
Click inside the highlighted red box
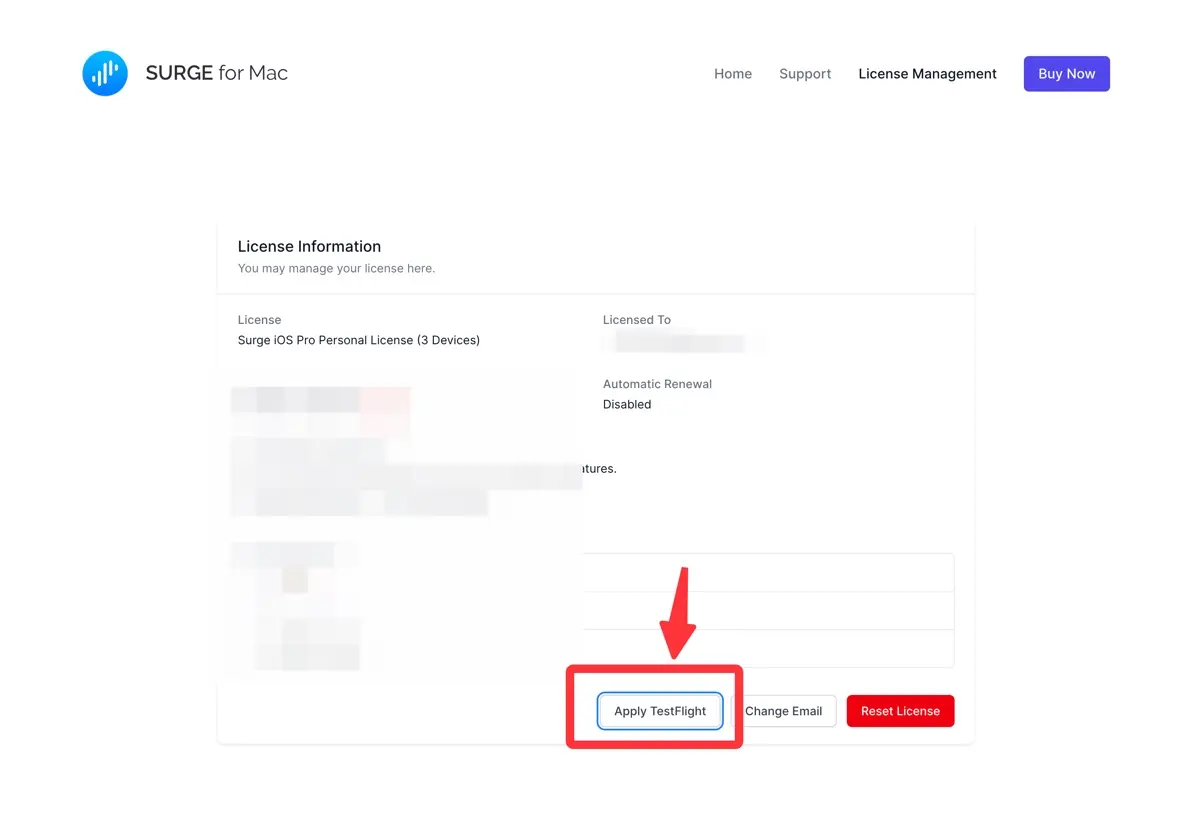tap(655, 707)
